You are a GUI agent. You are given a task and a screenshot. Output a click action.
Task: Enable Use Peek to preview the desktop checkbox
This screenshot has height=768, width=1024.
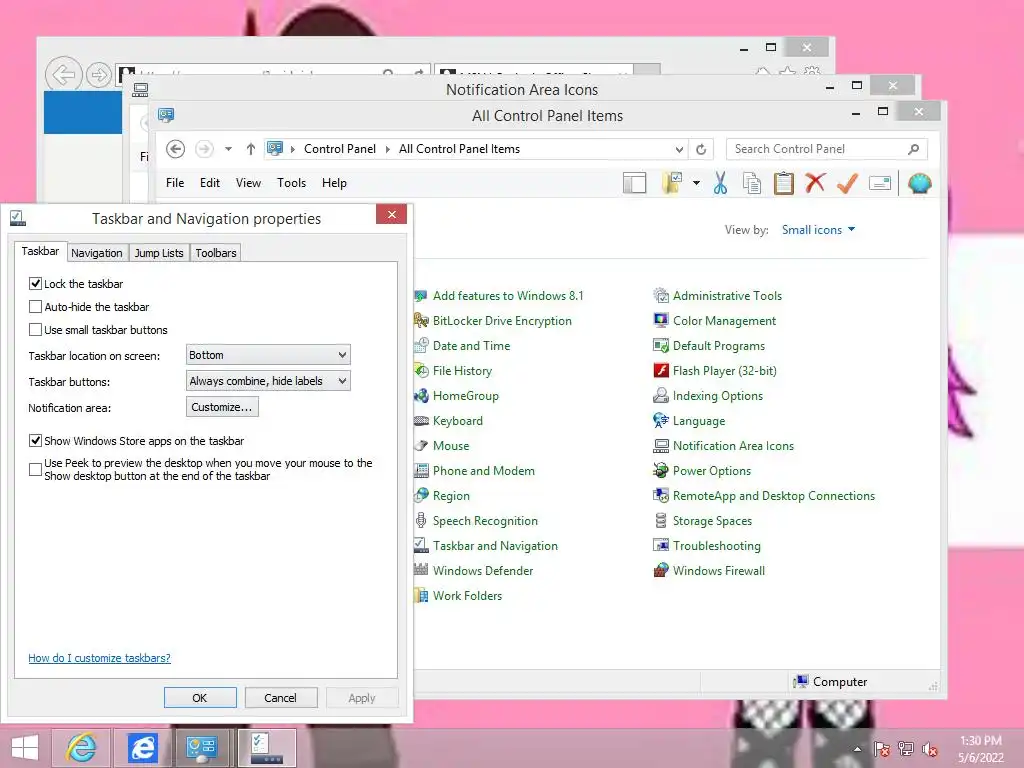point(35,469)
